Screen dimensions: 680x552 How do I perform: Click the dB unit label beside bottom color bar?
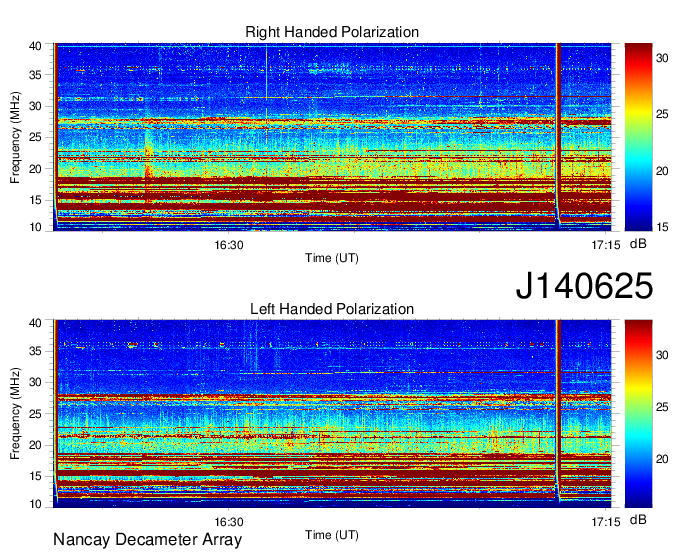coord(638,519)
